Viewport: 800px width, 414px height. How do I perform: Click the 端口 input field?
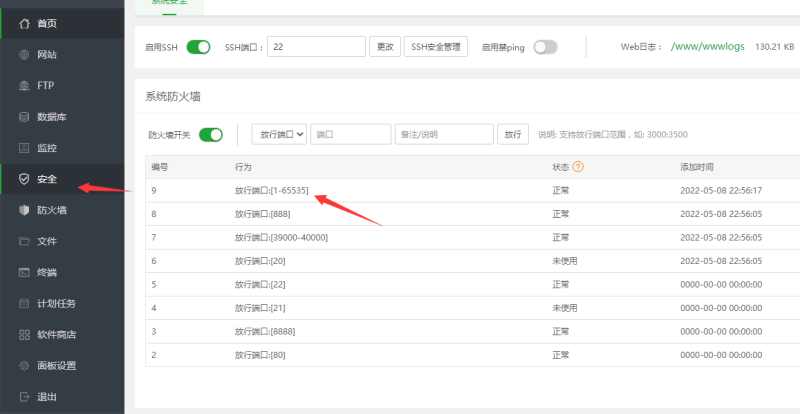[351, 134]
